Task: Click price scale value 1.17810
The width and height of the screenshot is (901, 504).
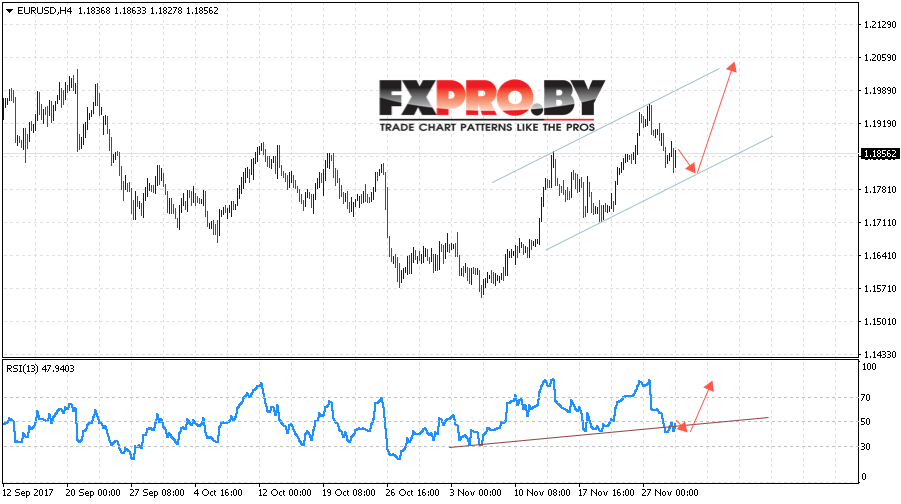Action: tap(880, 190)
